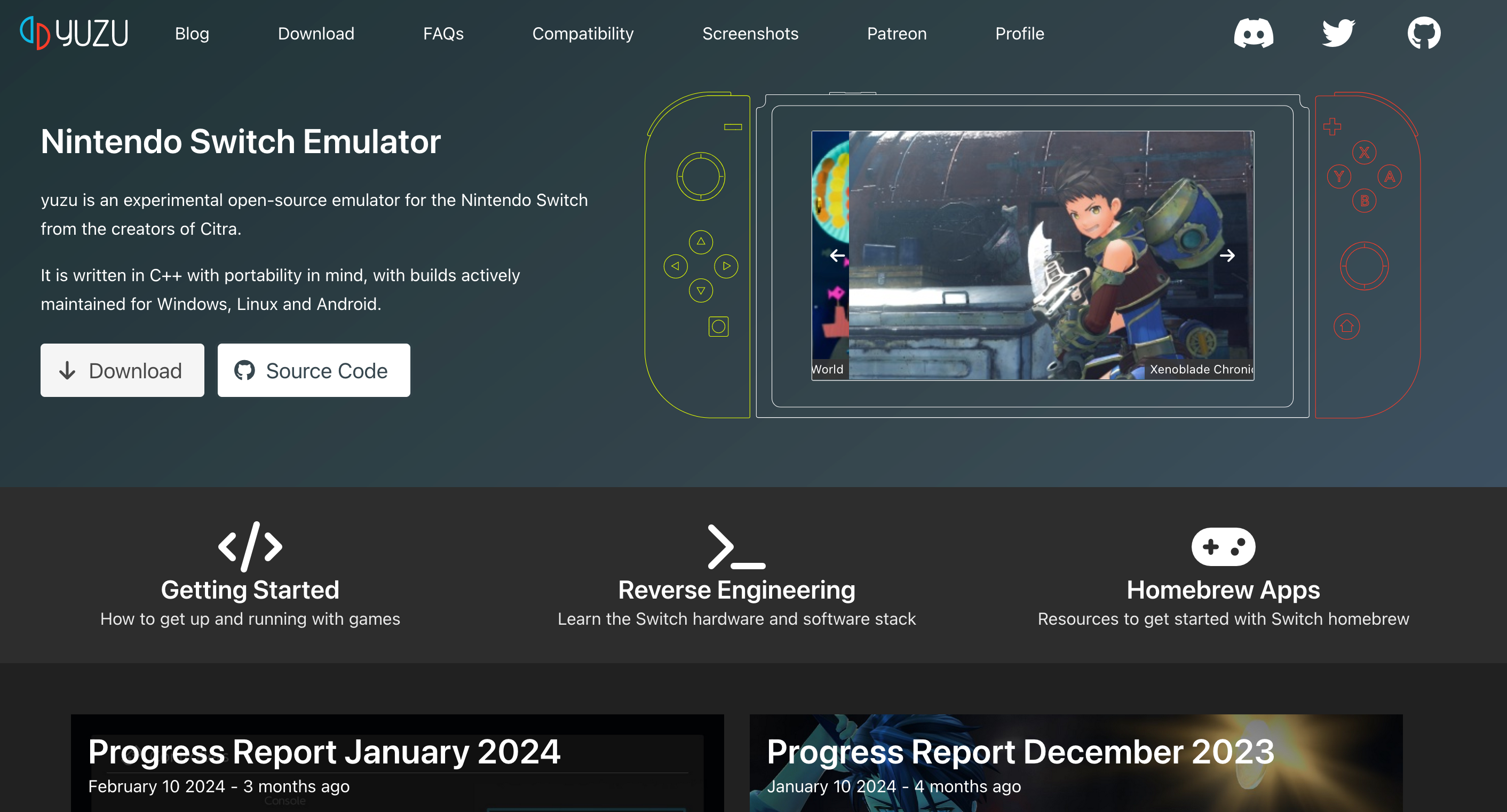This screenshot has height=812, width=1507.
Task: Advance carousel with the right arrow
Action: [x=1227, y=256]
